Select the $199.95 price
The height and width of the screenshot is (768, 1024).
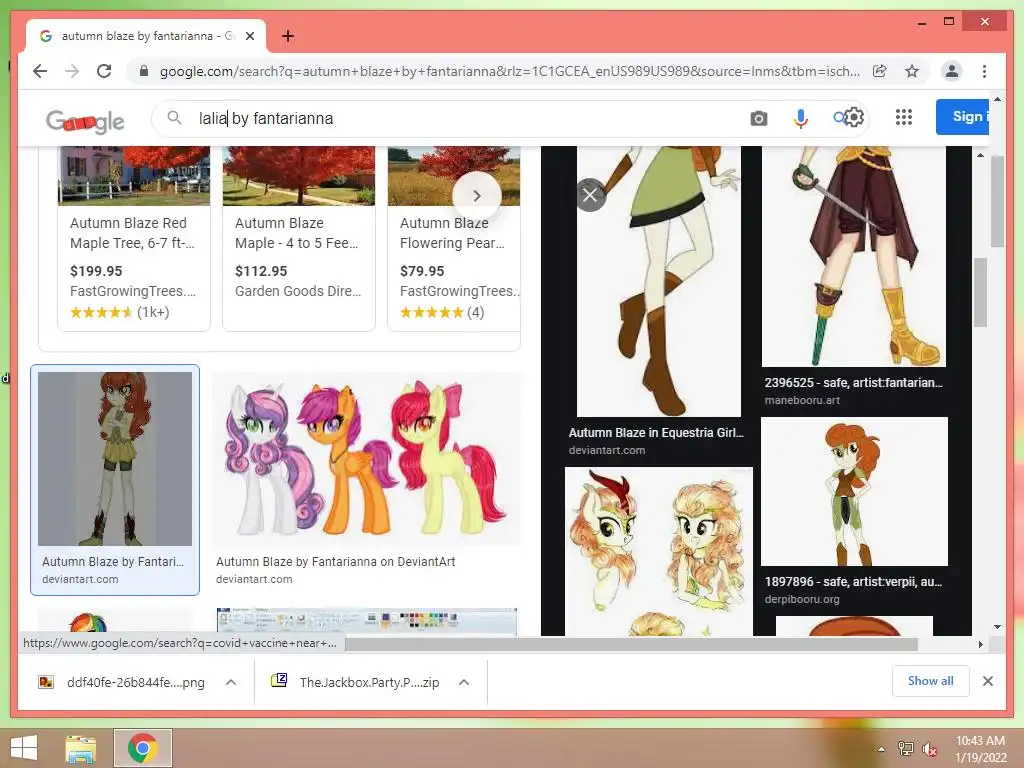point(96,271)
